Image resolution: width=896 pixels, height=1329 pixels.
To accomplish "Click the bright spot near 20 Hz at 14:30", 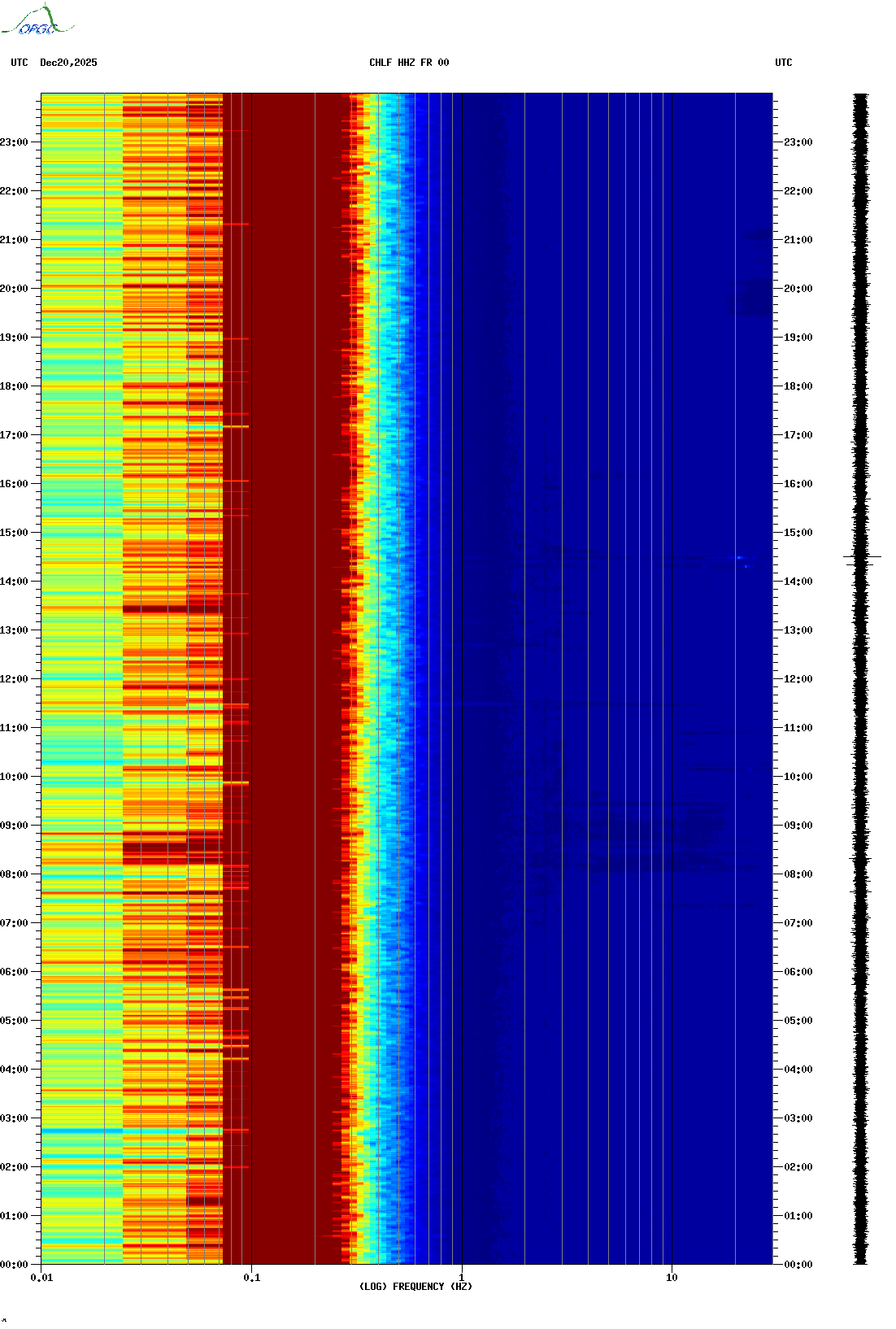I will (x=740, y=558).
